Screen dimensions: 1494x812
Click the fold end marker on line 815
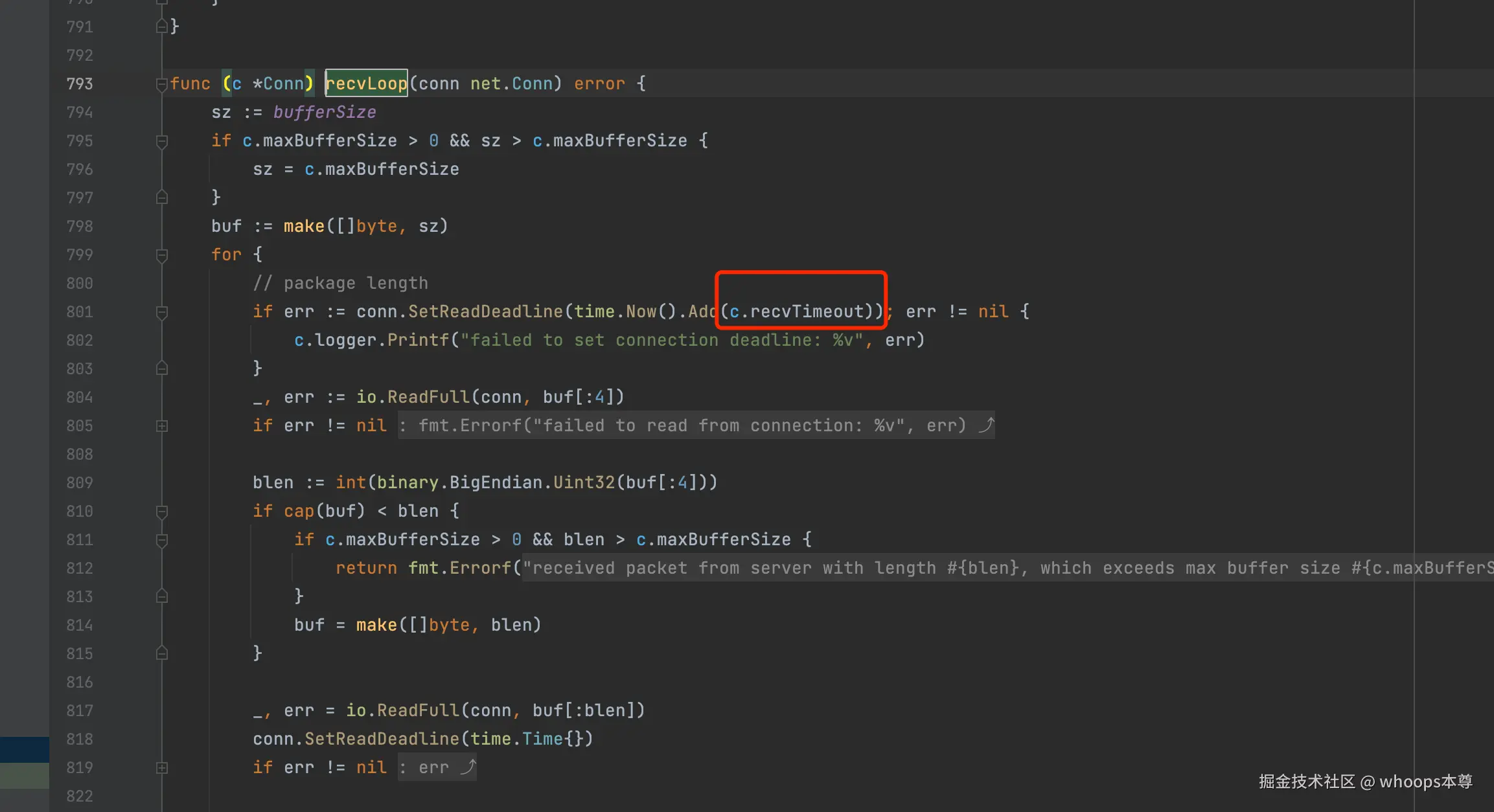[162, 653]
